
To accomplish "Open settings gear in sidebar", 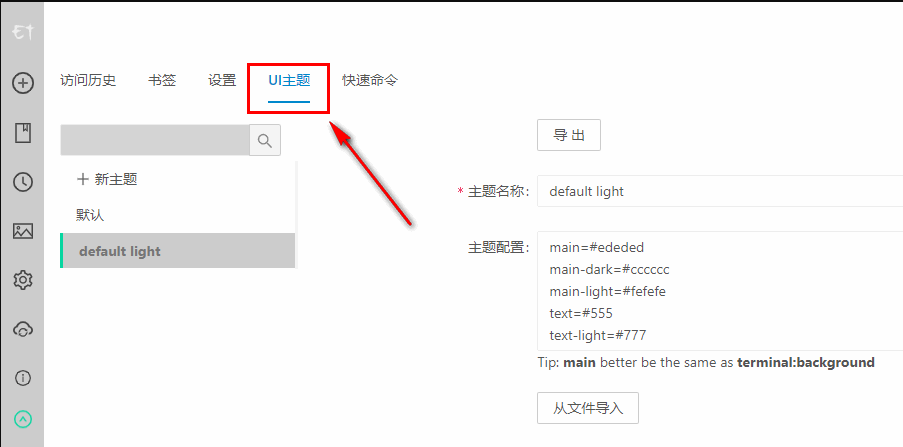I will coord(23,281).
